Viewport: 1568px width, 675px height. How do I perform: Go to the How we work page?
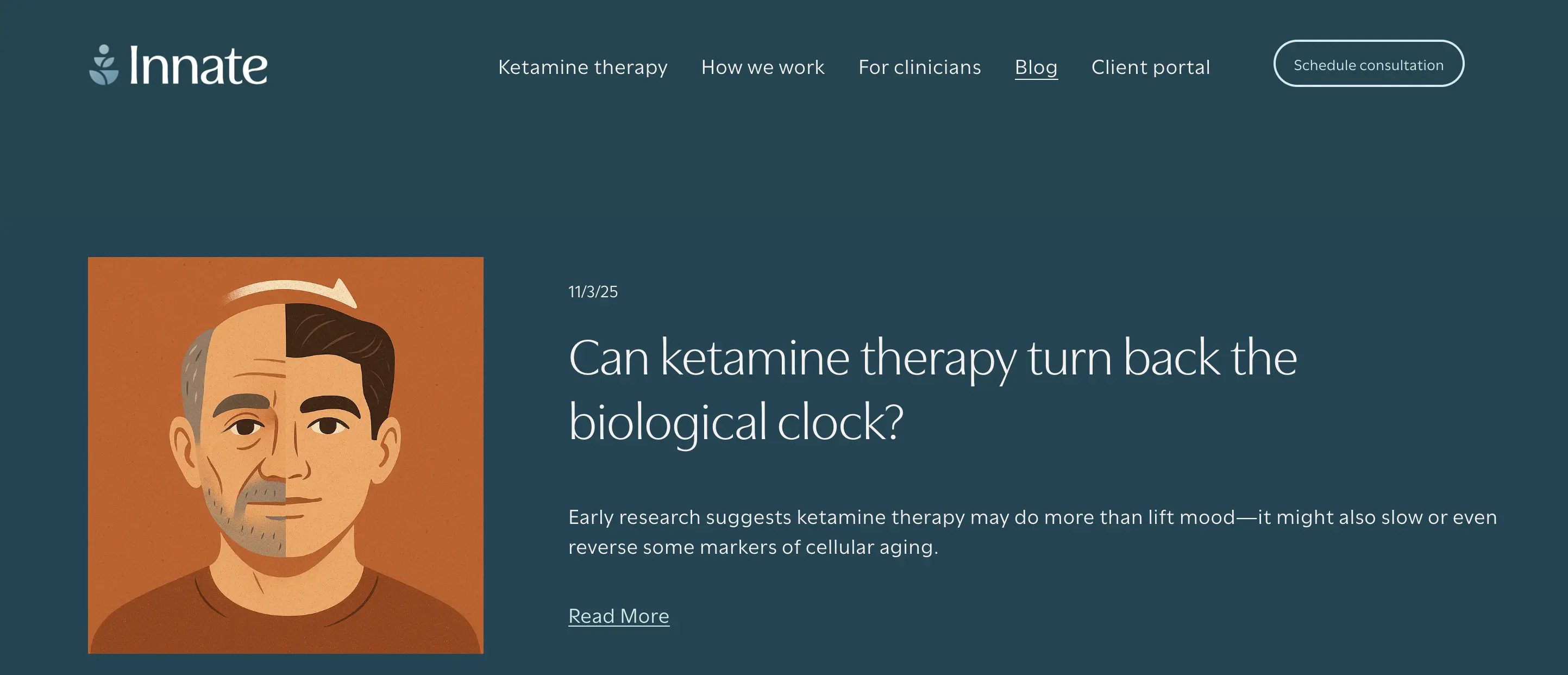tap(763, 67)
